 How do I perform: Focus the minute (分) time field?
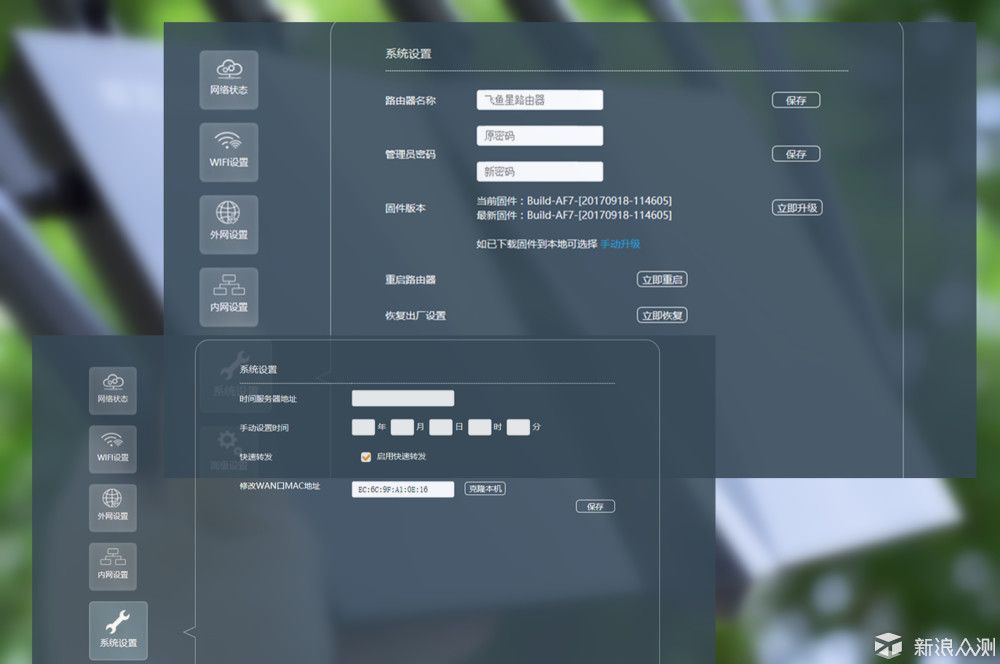coord(518,427)
